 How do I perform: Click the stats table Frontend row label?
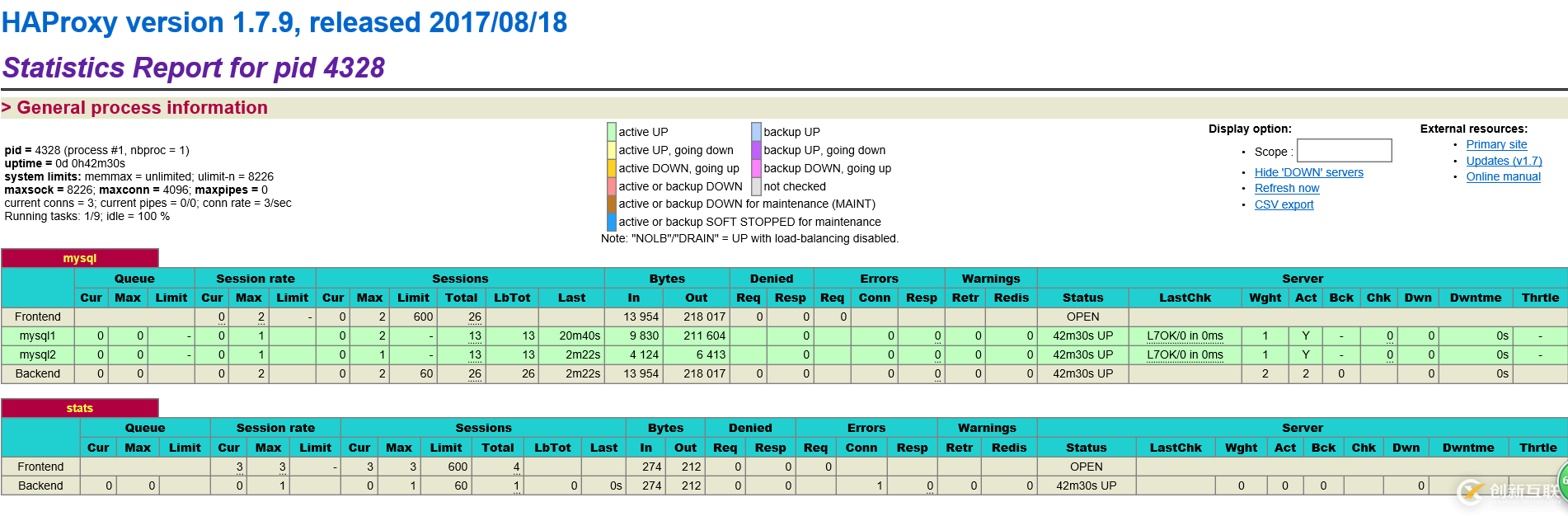(x=40, y=467)
